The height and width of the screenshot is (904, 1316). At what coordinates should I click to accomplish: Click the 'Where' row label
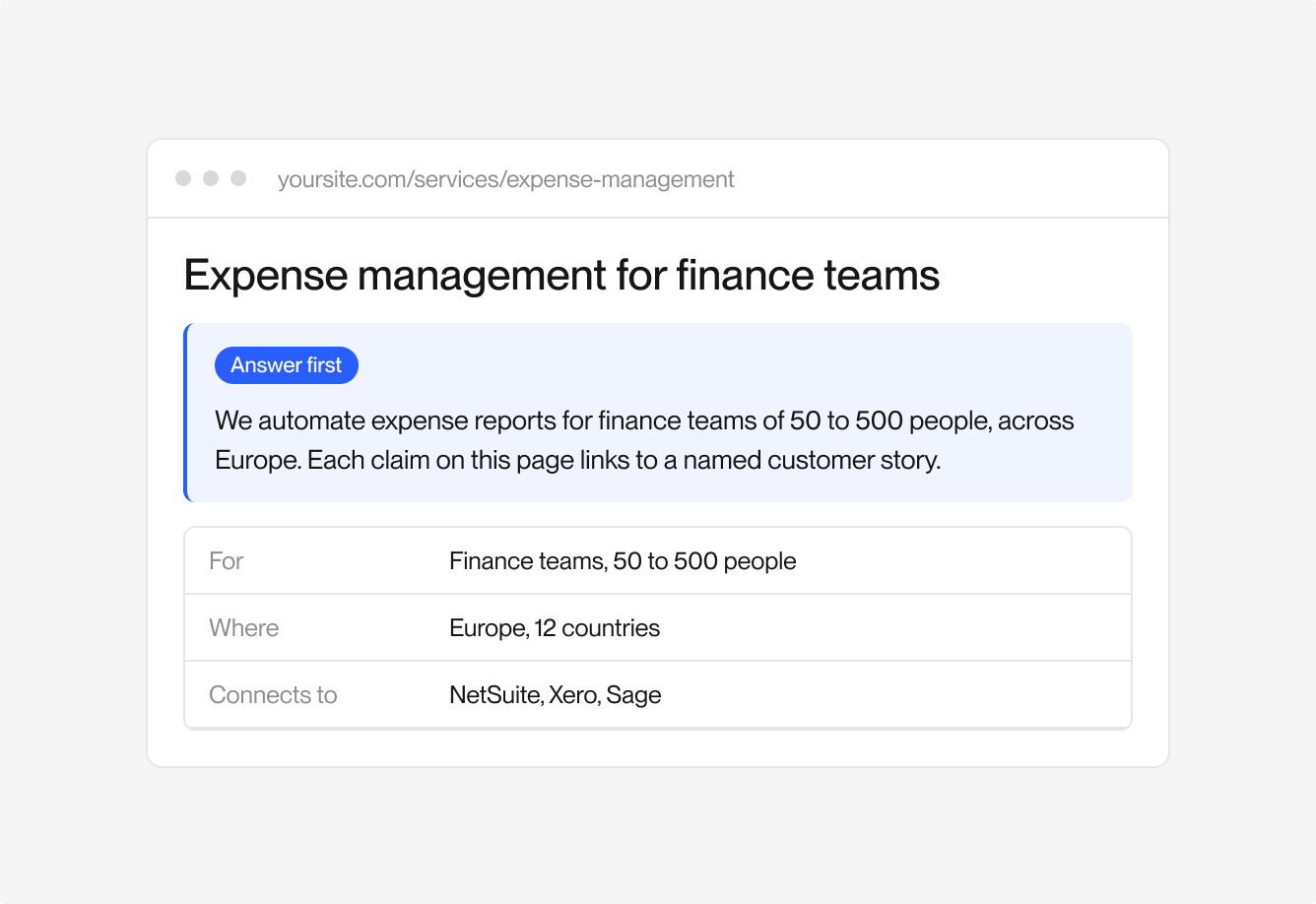(243, 628)
